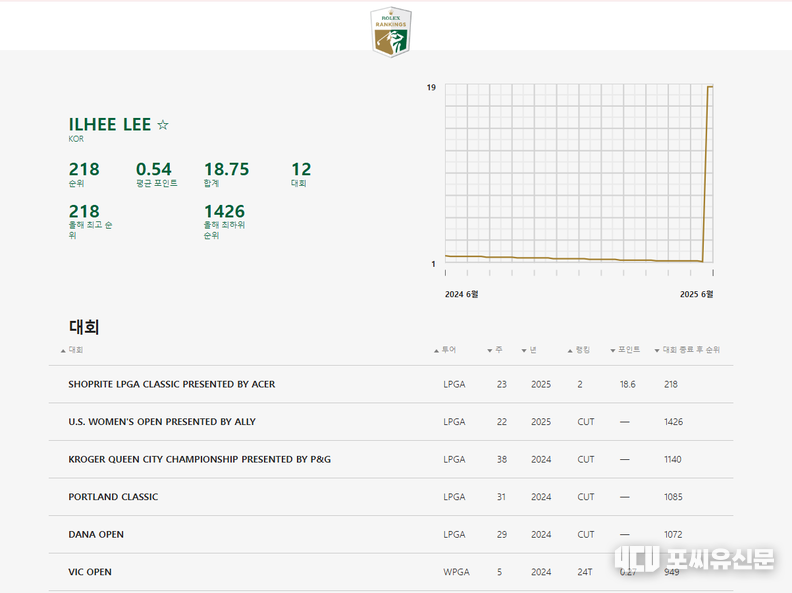Image resolution: width=792 pixels, height=593 pixels.
Task: Click the 1072 rank cell in Dana Open row
Action: pyautogui.click(x=673, y=534)
